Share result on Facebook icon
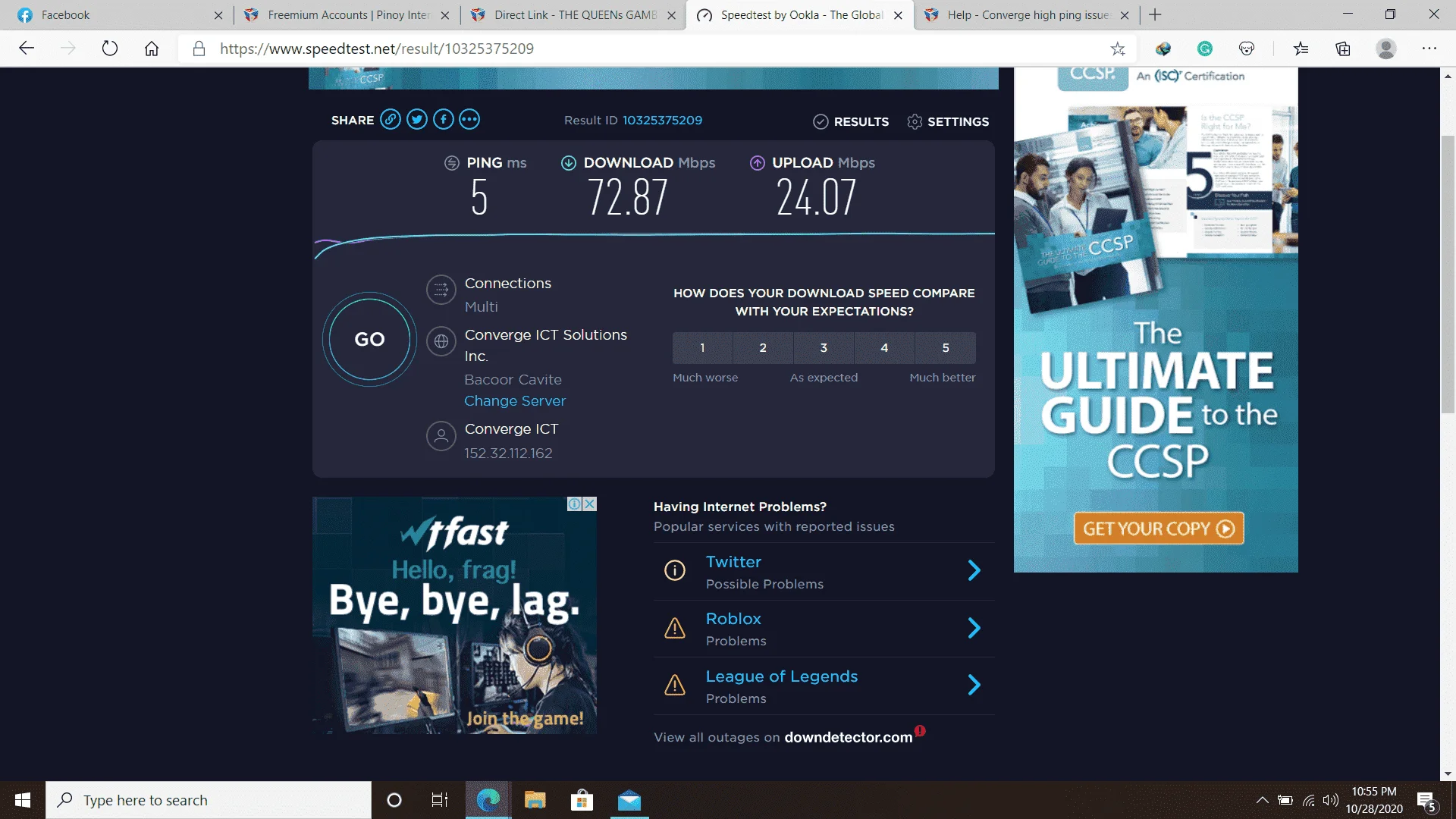 (444, 120)
